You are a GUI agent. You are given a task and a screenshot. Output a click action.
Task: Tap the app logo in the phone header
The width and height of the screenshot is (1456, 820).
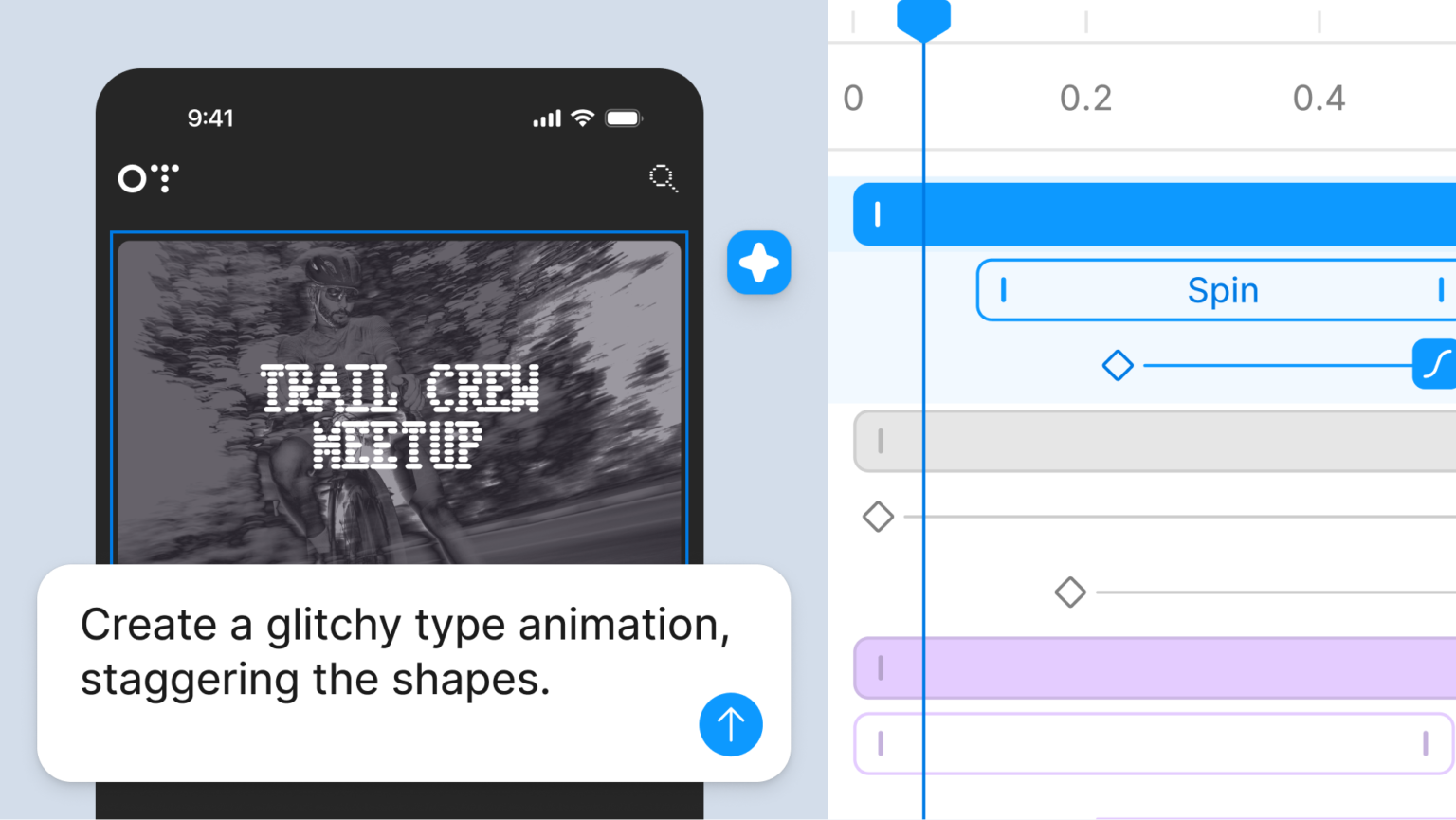pyautogui.click(x=148, y=178)
